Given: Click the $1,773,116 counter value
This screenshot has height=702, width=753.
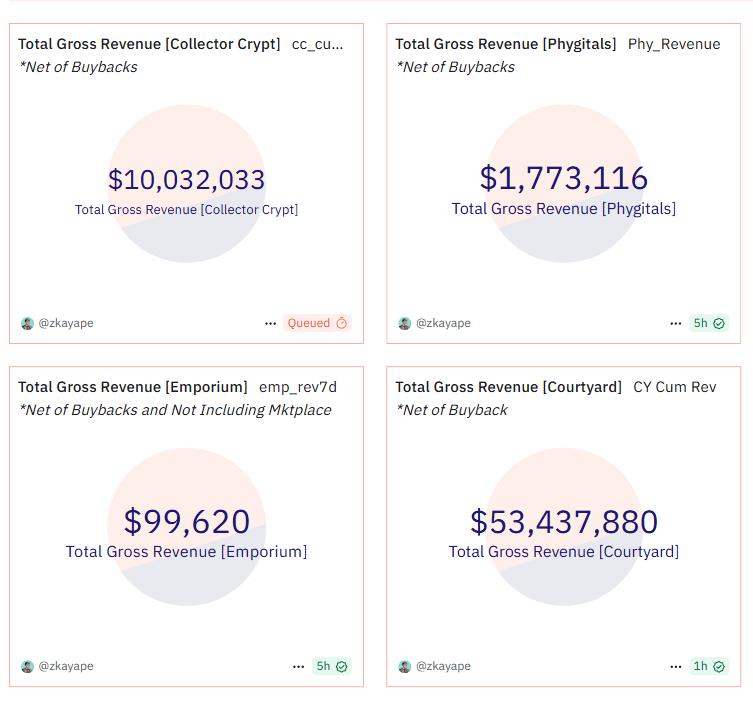Looking at the screenshot, I should (564, 179).
